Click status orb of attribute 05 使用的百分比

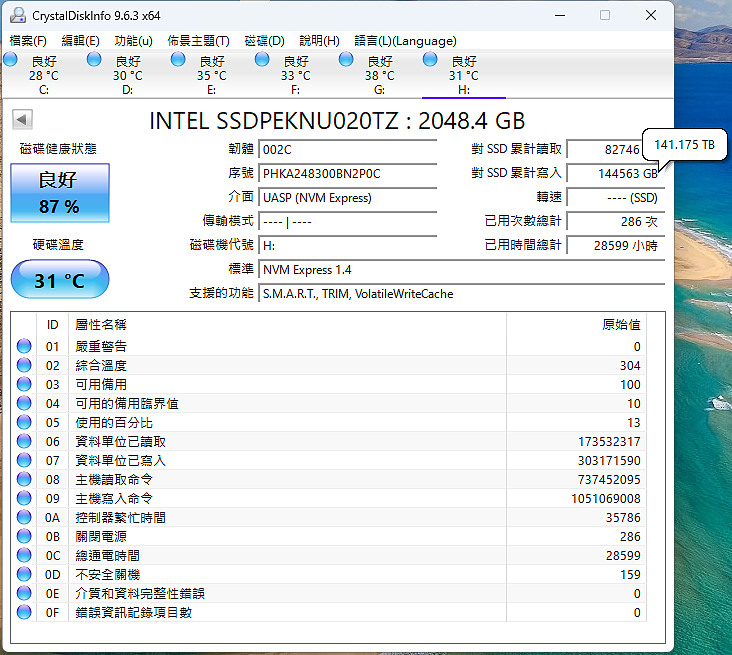[x=24, y=422]
